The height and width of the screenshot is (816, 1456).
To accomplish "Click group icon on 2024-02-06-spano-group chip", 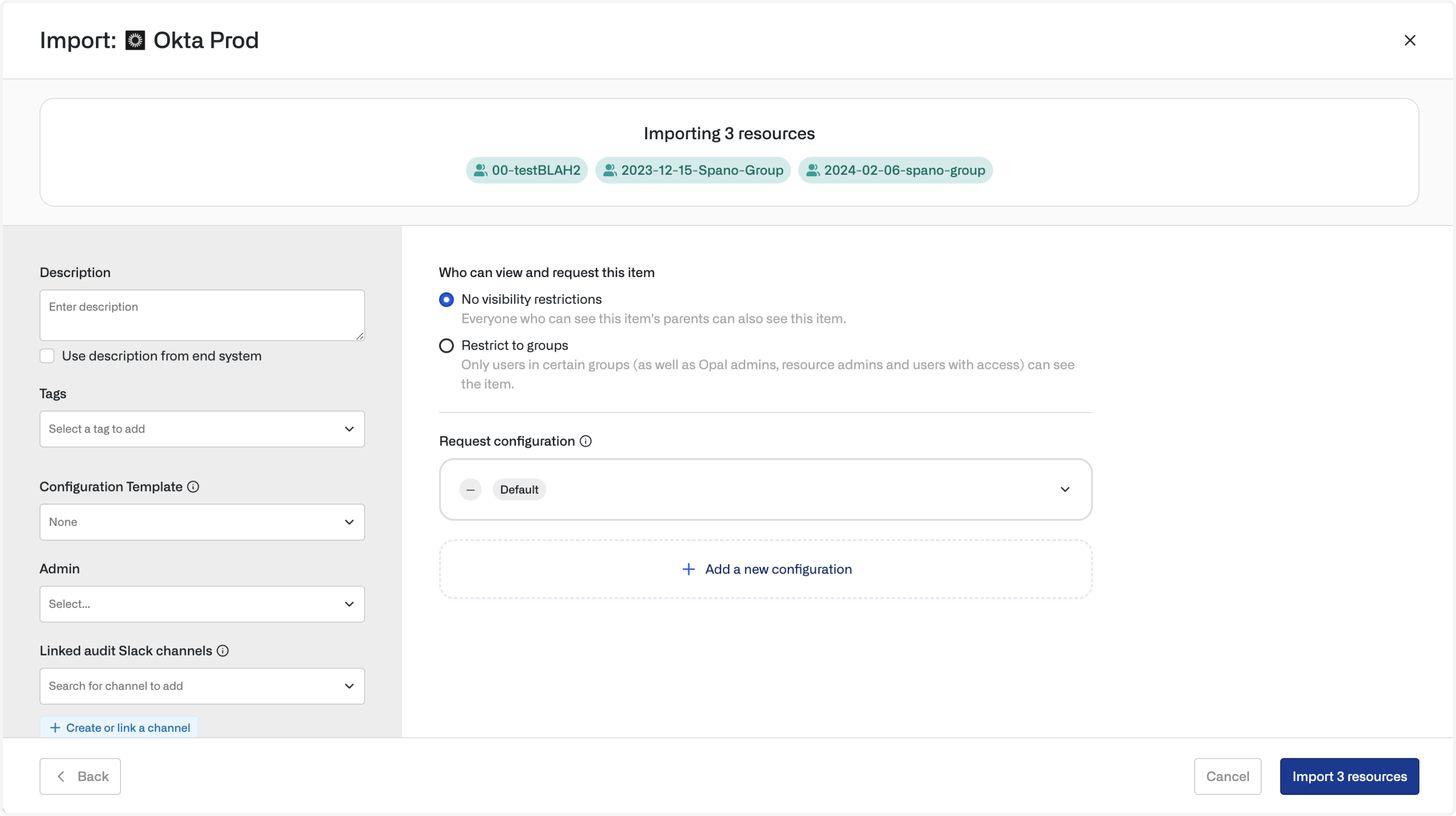I will (x=812, y=170).
